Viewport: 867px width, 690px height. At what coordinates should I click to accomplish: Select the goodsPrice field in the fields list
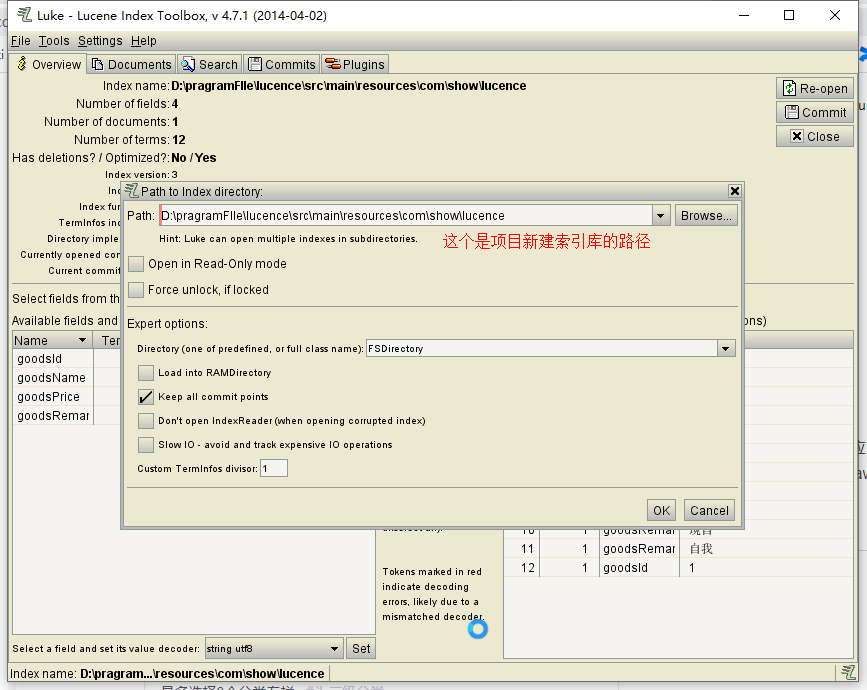click(x=45, y=396)
